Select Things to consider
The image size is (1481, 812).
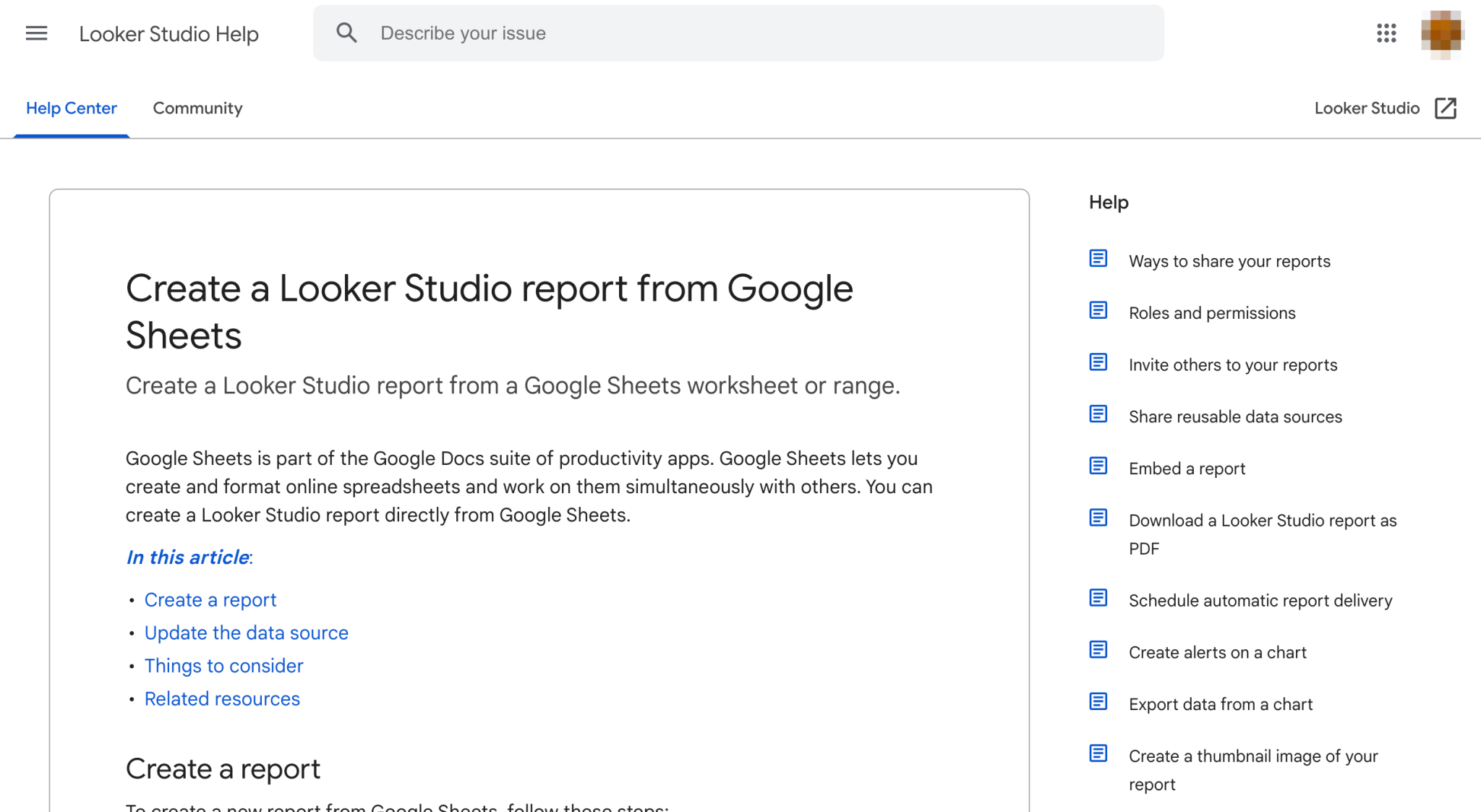pyautogui.click(x=223, y=665)
